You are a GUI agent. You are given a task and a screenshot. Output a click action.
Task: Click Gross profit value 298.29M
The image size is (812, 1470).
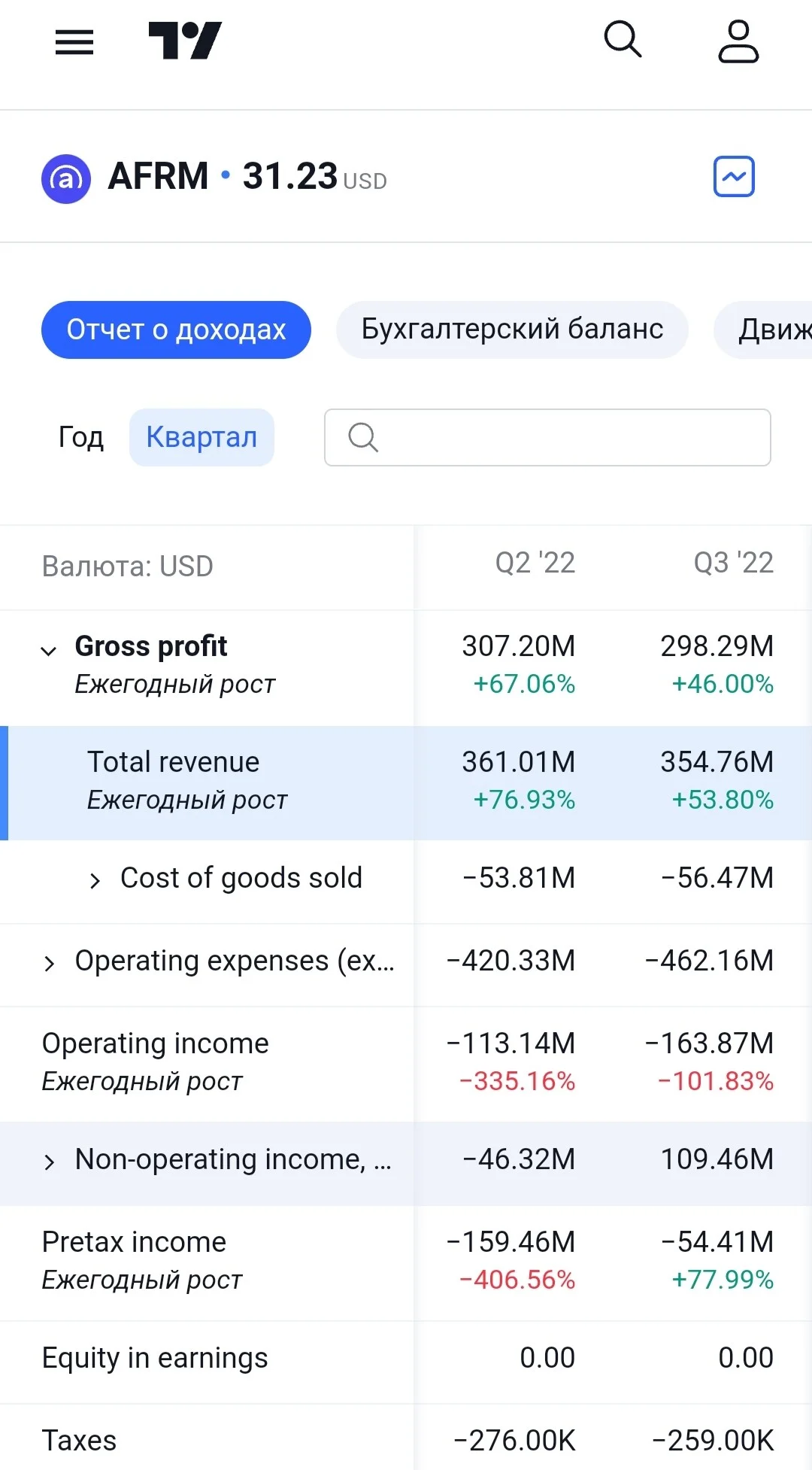click(717, 646)
